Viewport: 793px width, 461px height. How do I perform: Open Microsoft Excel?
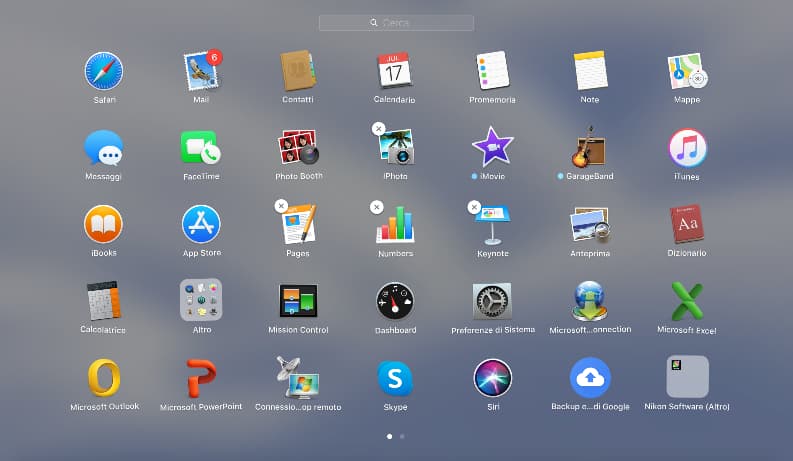tap(687, 301)
